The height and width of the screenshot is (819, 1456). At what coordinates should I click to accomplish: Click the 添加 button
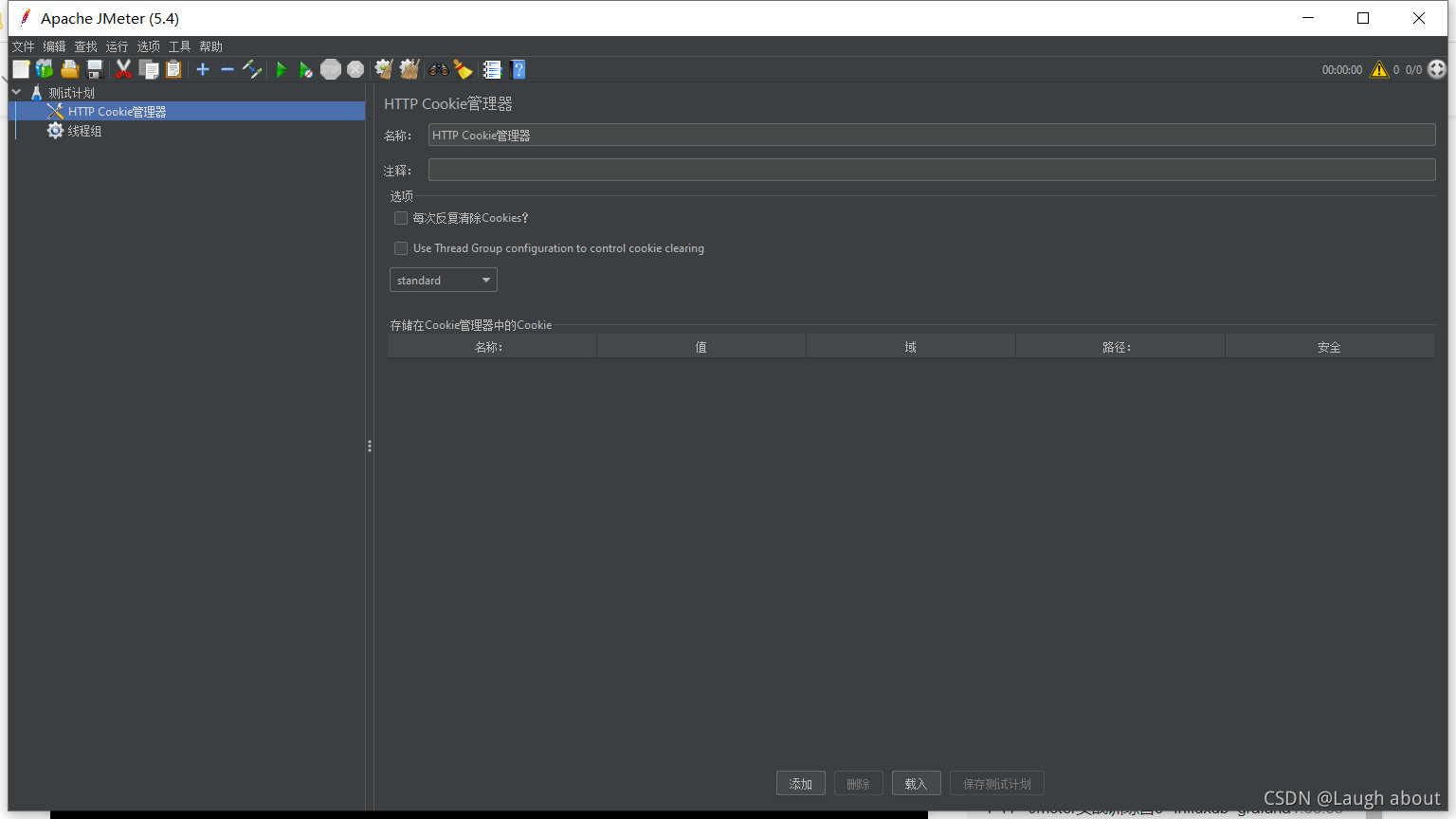tap(801, 784)
